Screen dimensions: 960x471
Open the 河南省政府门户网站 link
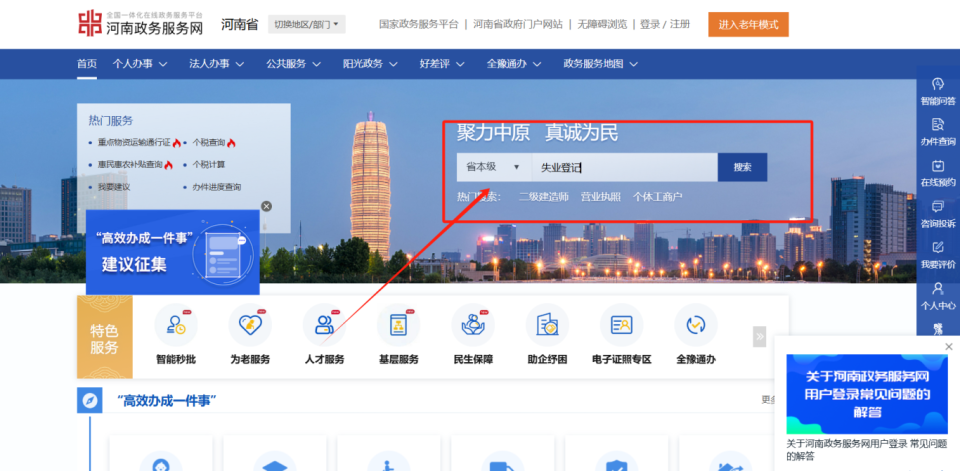click(518, 24)
